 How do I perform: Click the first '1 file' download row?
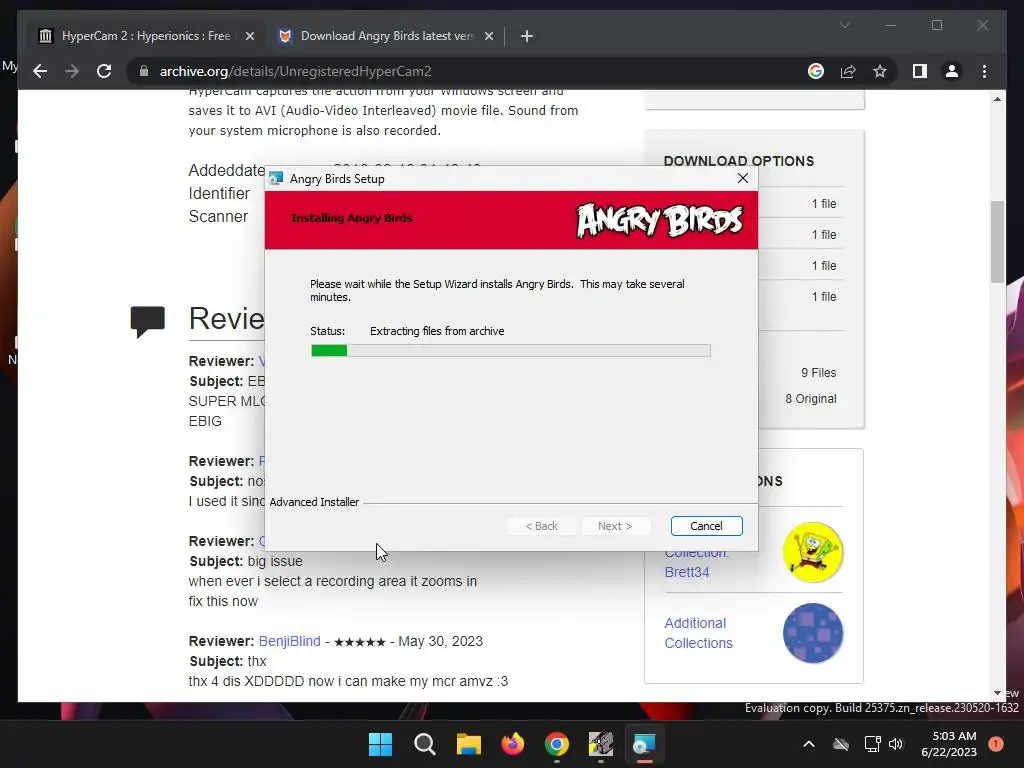pyautogui.click(x=824, y=204)
